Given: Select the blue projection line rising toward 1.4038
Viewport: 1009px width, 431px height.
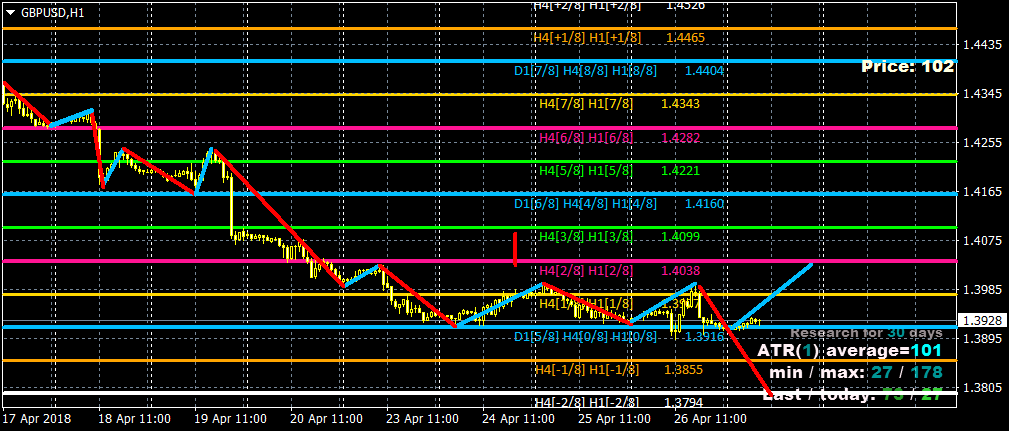Looking at the screenshot, I should [x=772, y=296].
